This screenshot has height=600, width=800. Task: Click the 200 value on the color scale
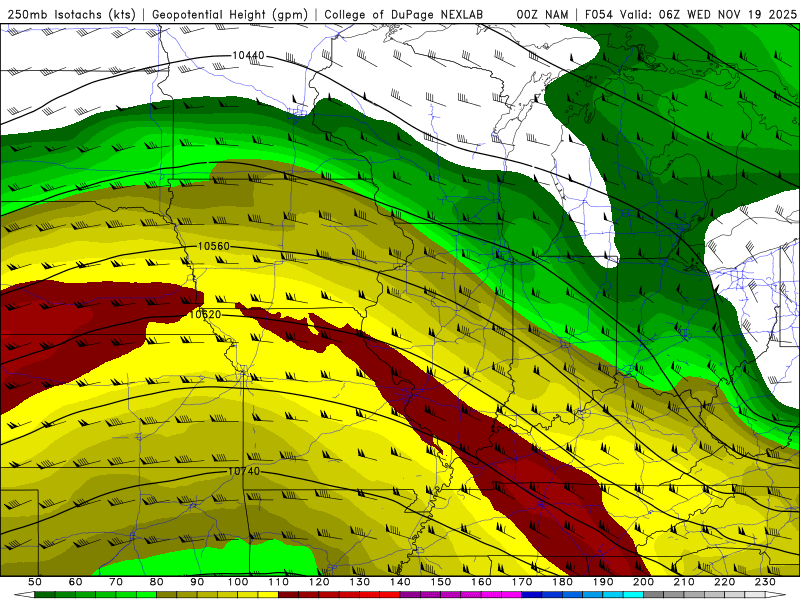coord(643,582)
